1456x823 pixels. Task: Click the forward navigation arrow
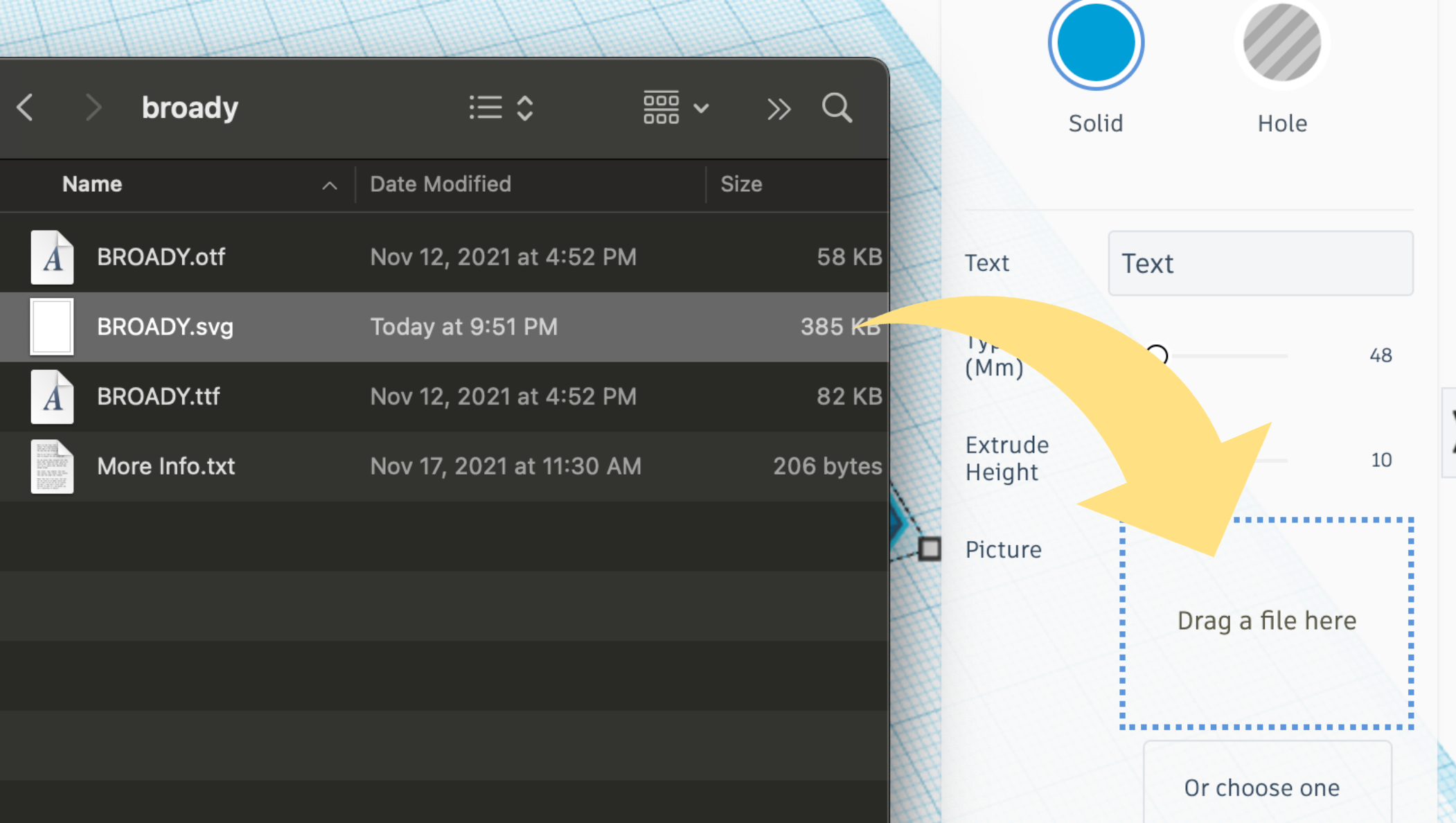tap(95, 107)
